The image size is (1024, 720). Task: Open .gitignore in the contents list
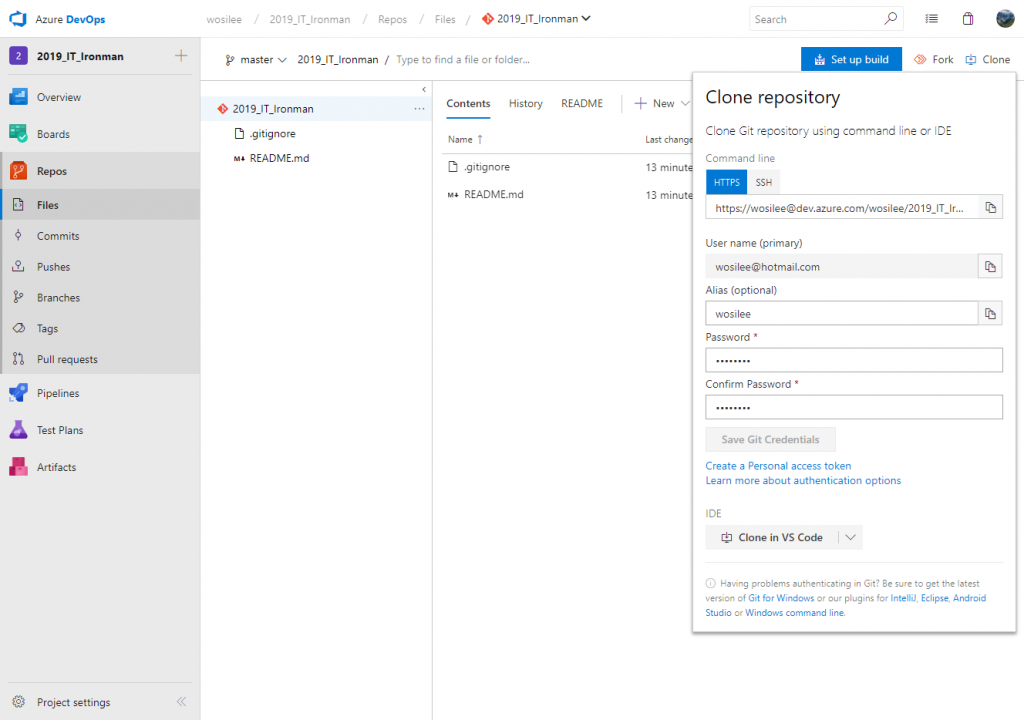point(487,167)
